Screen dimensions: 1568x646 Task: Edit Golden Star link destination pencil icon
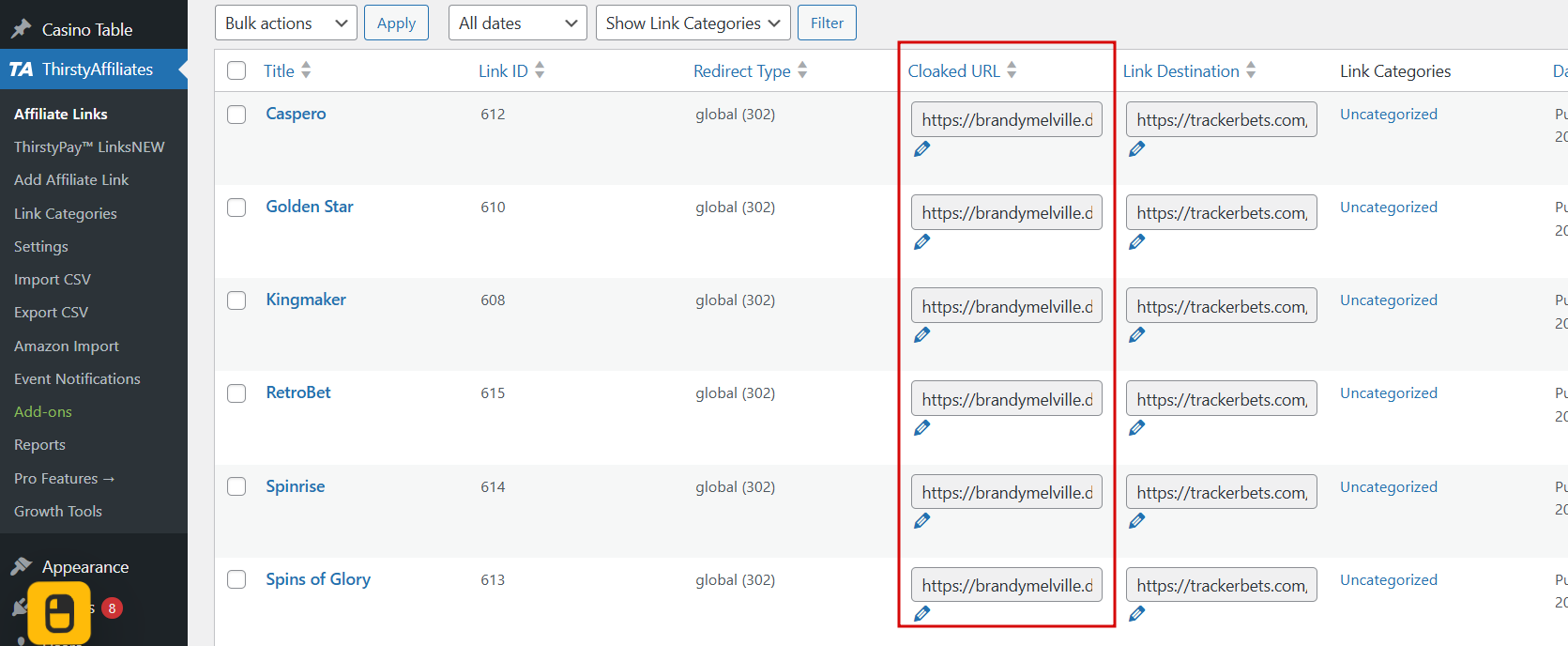pyautogui.click(x=1137, y=242)
